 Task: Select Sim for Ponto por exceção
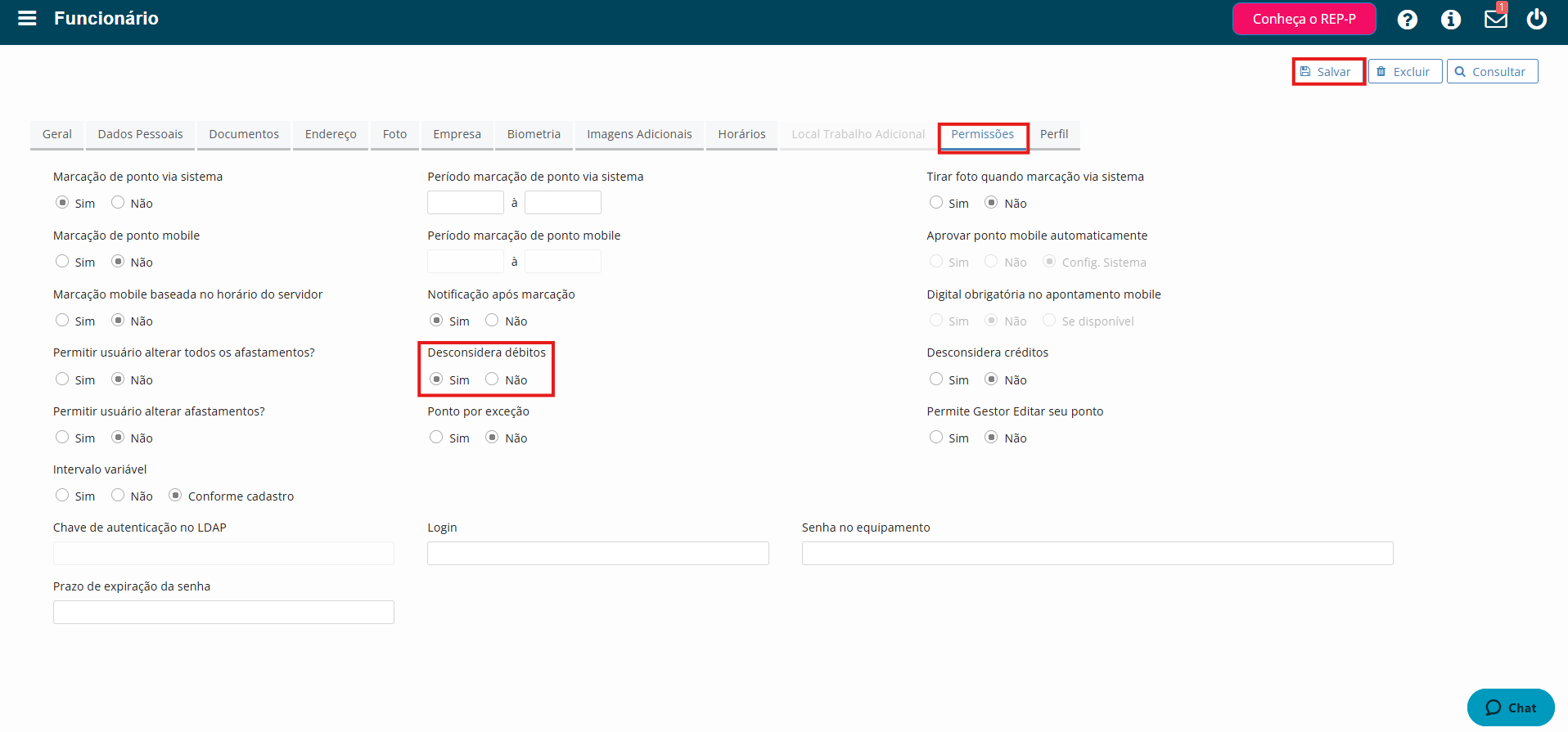click(436, 437)
